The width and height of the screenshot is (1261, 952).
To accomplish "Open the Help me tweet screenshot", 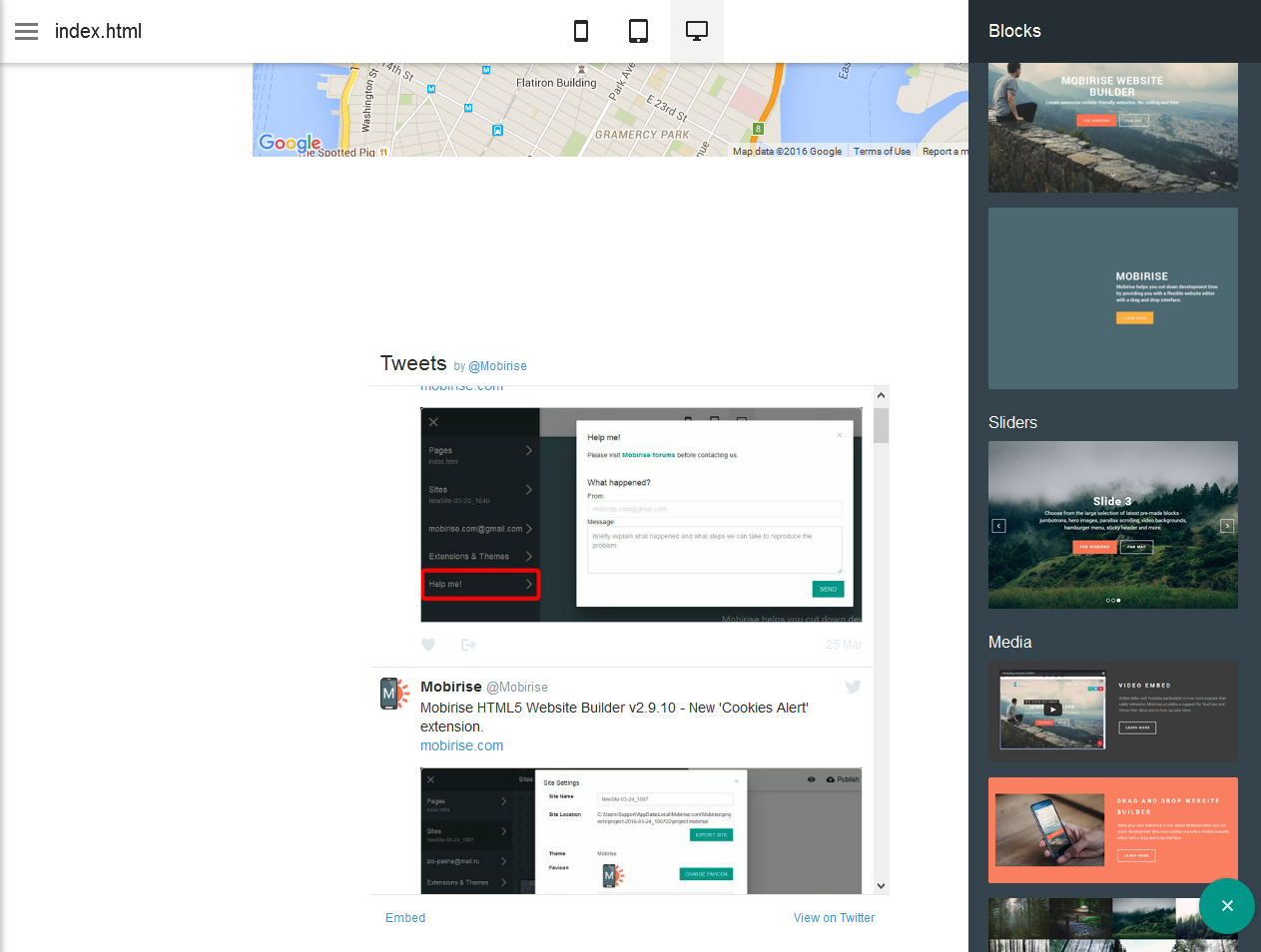I will (641, 515).
